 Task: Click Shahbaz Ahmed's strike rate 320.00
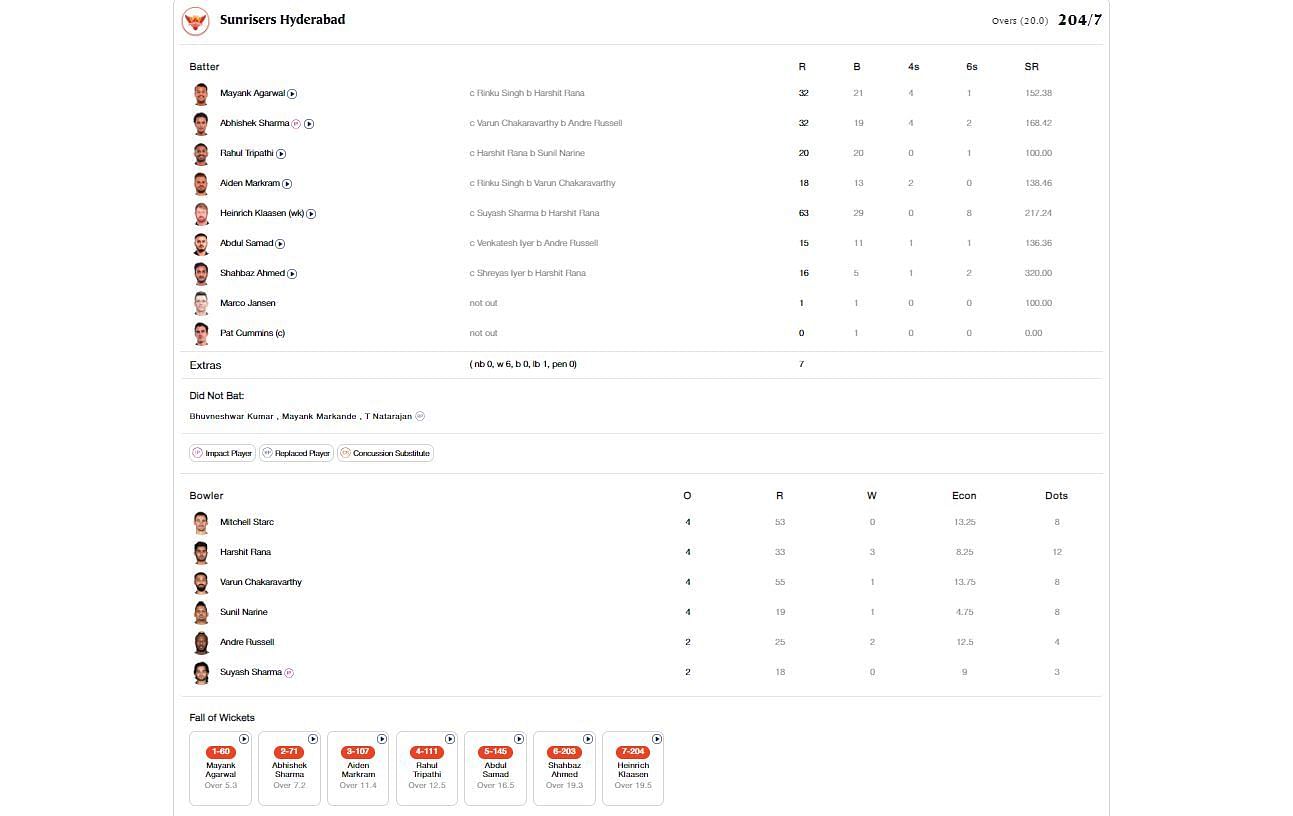[1038, 273]
